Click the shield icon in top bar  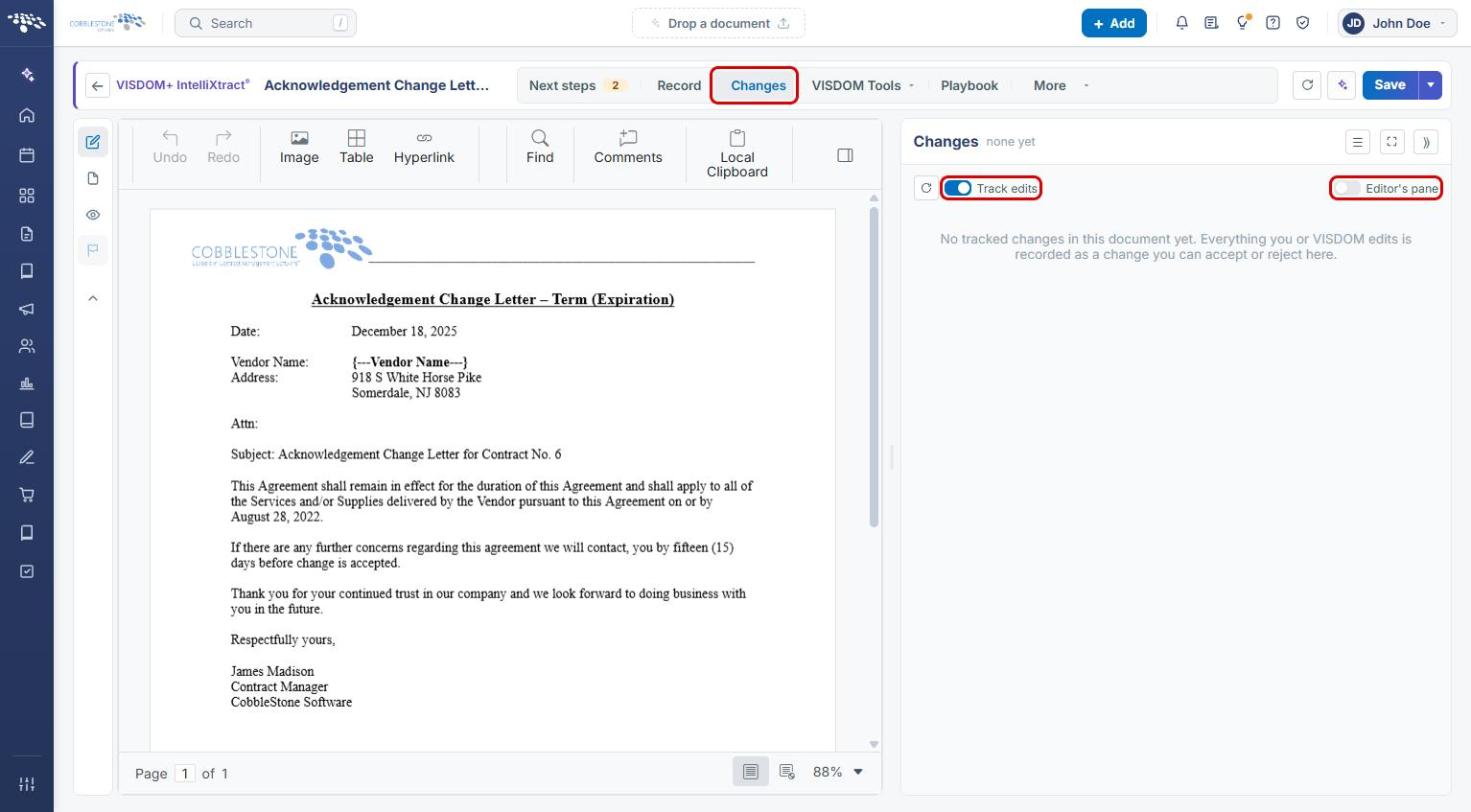(x=1303, y=23)
